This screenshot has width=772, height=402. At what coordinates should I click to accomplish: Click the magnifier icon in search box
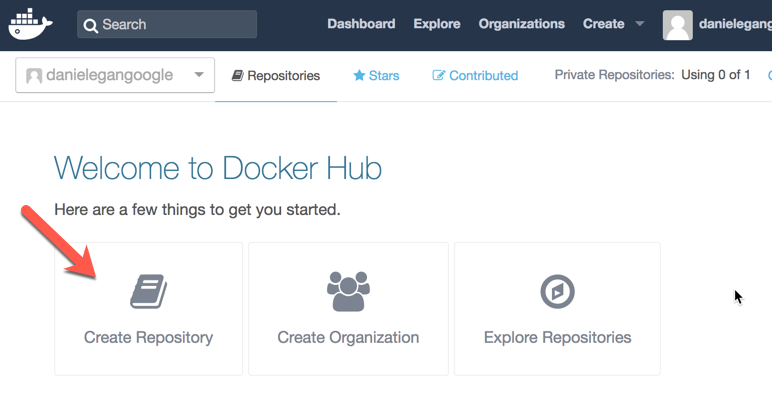click(x=91, y=25)
